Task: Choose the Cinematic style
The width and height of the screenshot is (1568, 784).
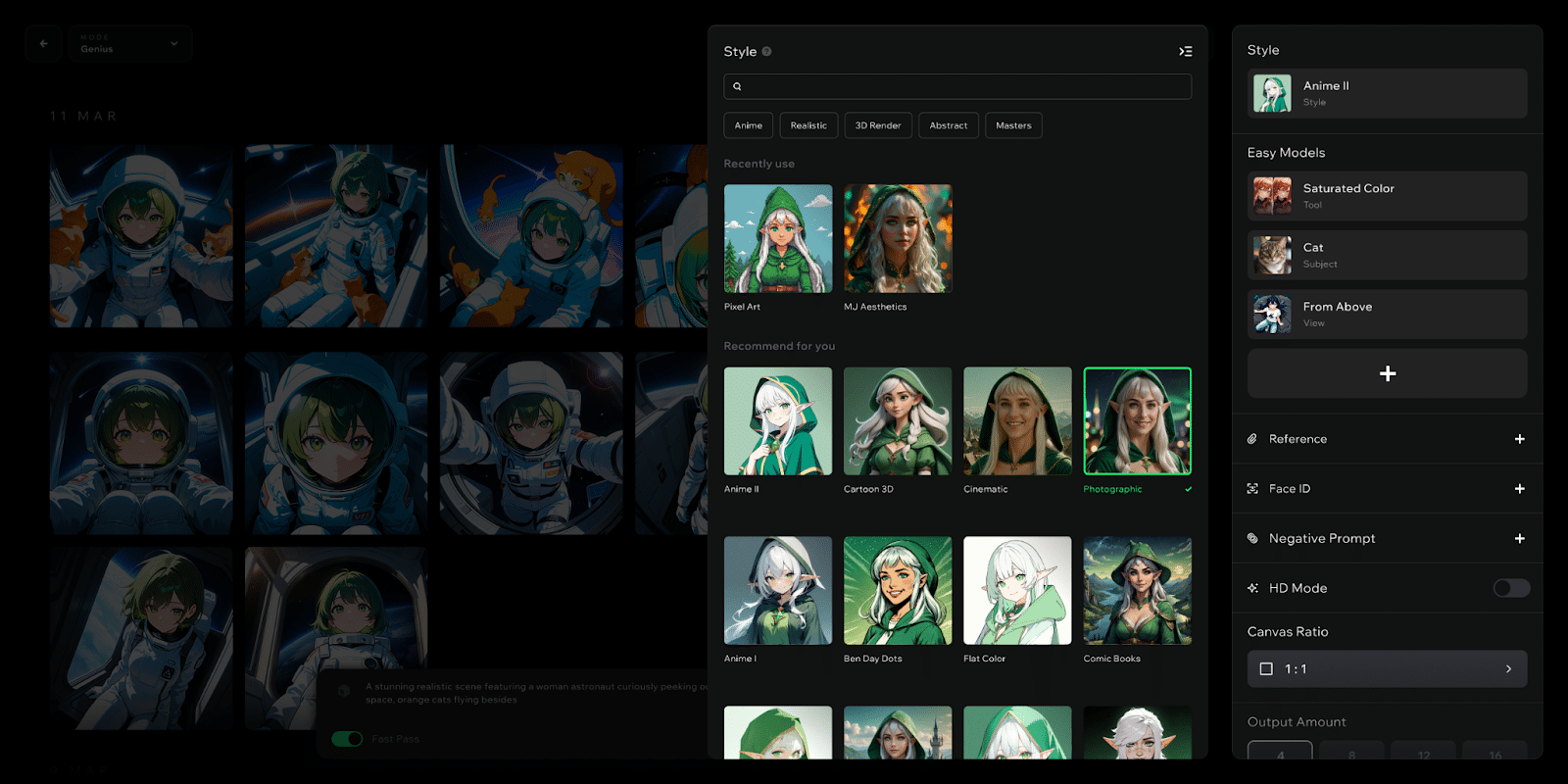Action: point(1017,421)
